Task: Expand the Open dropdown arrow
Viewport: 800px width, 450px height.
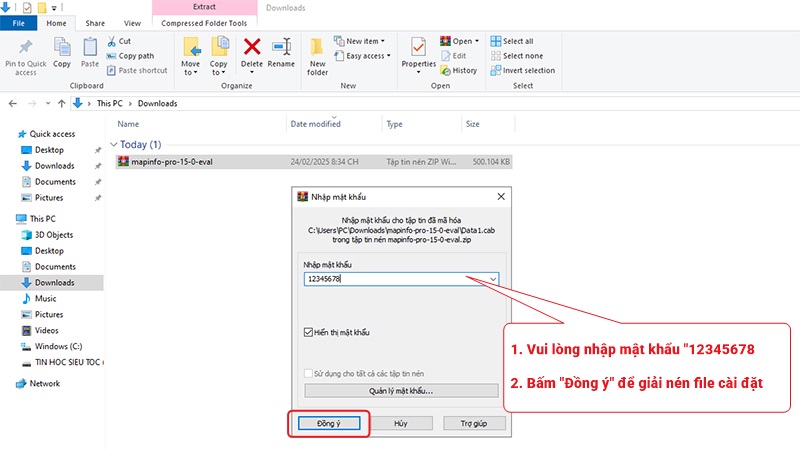Action: point(477,41)
